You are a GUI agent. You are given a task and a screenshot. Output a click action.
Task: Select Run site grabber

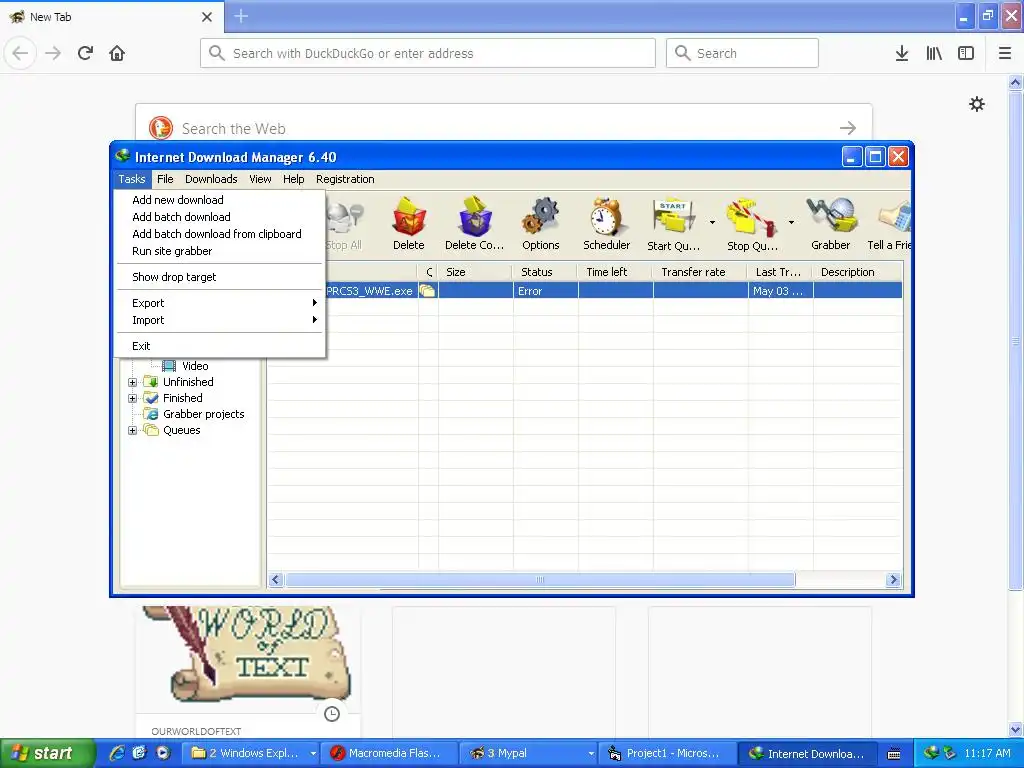coord(220,251)
